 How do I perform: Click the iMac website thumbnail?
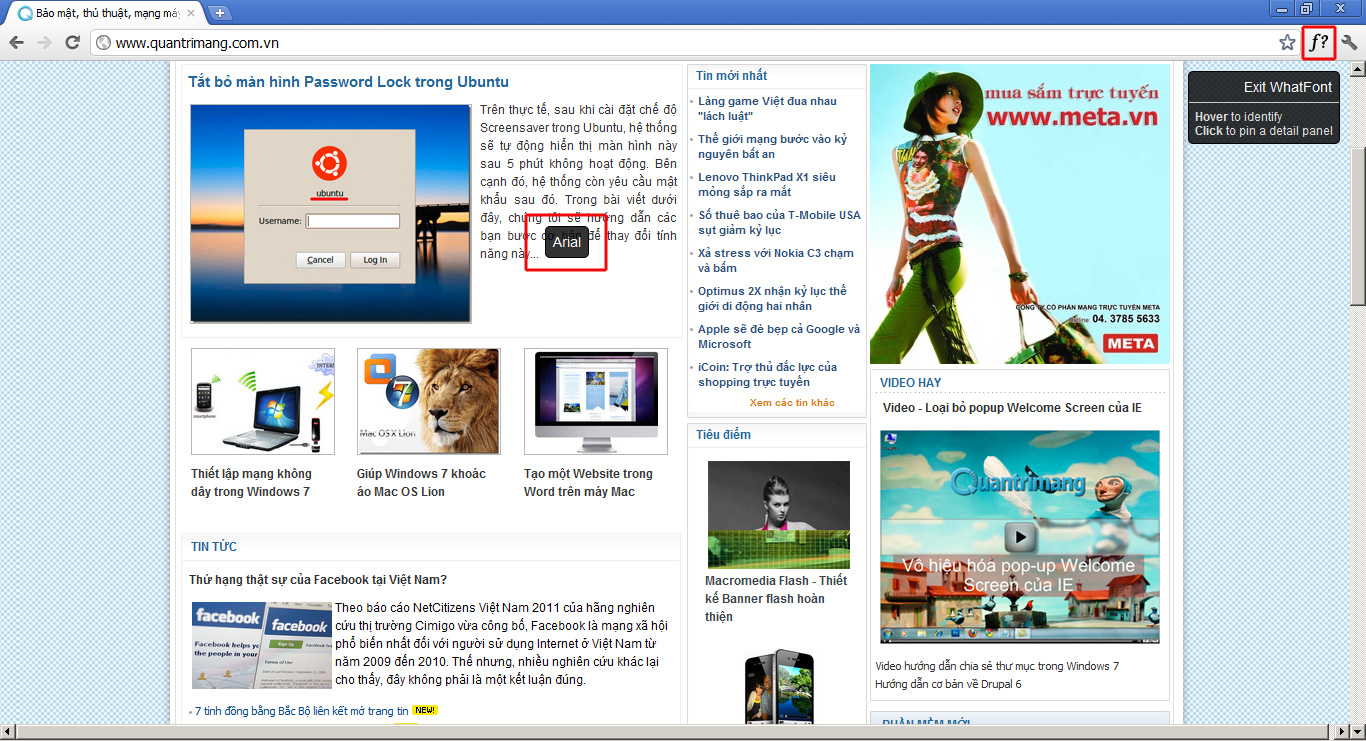596,401
